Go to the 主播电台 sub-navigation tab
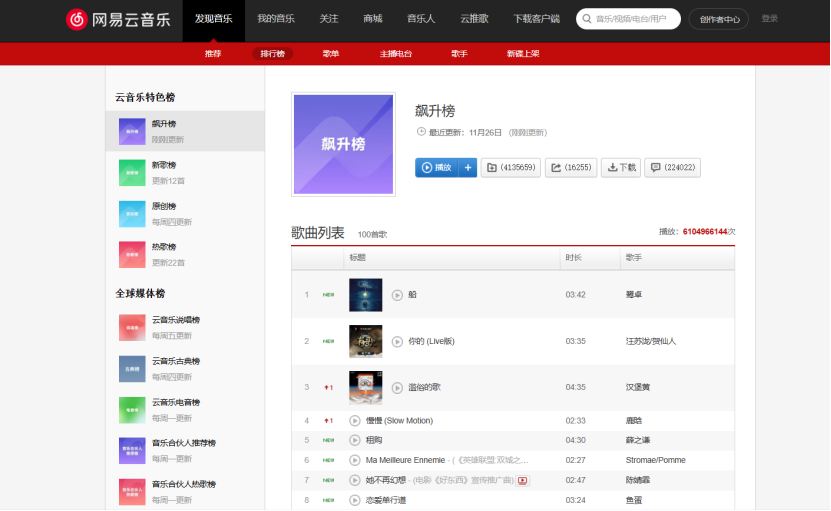This screenshot has height=511, width=831. click(x=395, y=54)
